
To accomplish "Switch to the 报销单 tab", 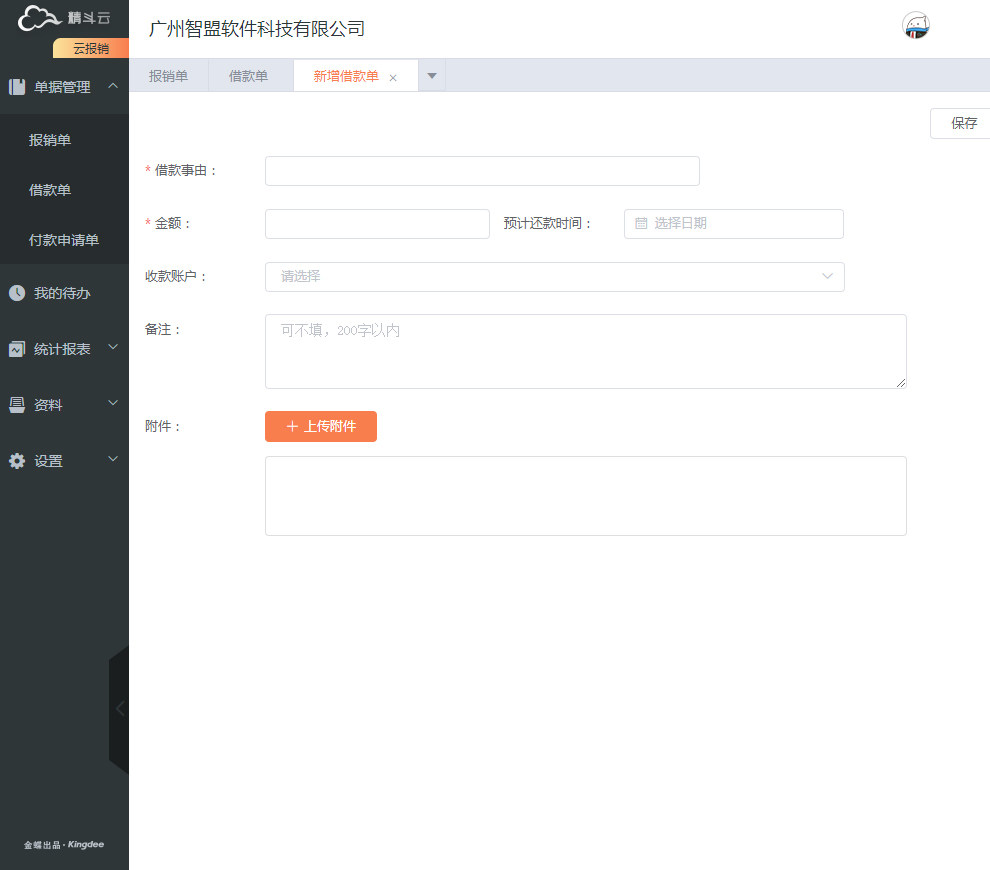I will [x=169, y=76].
